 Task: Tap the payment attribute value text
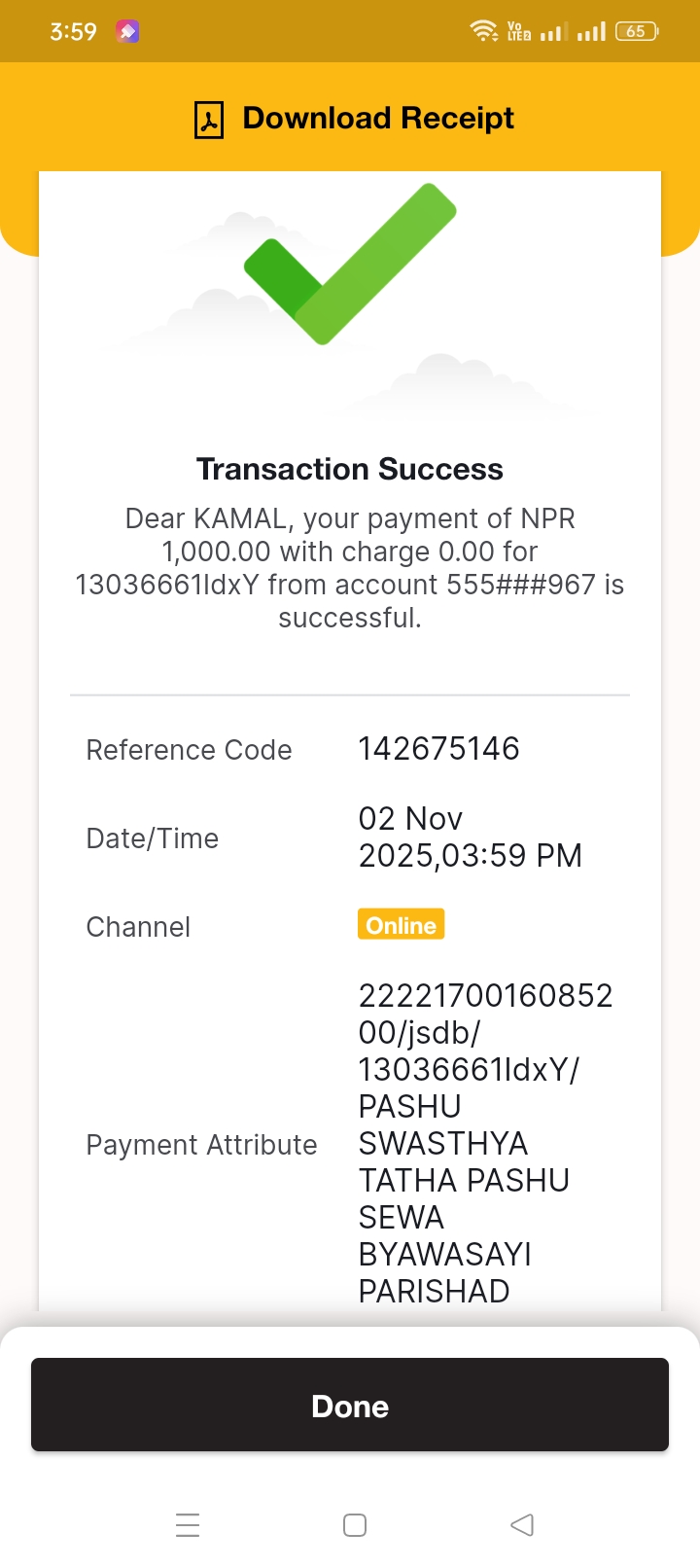[x=485, y=1143]
